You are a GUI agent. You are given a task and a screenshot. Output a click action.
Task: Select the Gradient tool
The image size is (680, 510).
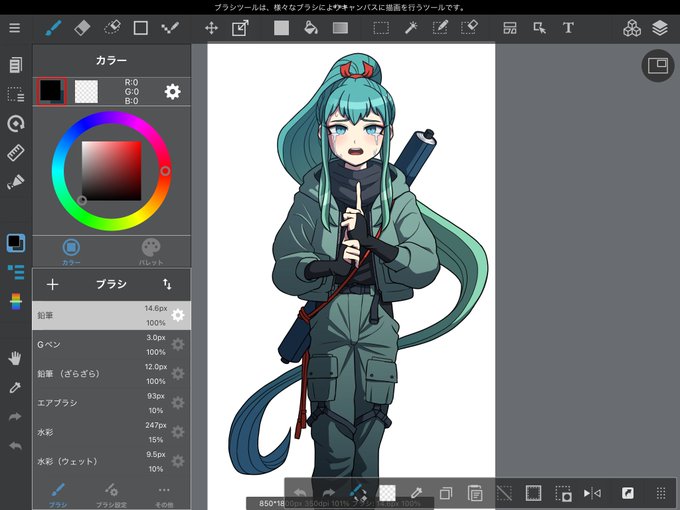[x=340, y=28]
